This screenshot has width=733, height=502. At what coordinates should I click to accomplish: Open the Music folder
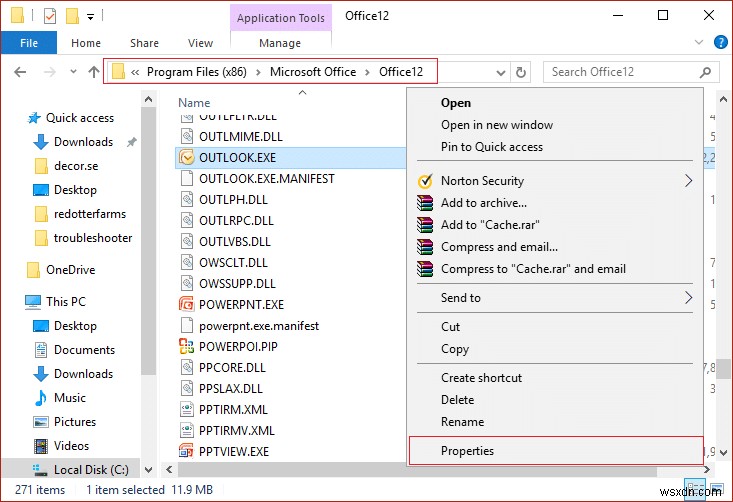(70, 398)
